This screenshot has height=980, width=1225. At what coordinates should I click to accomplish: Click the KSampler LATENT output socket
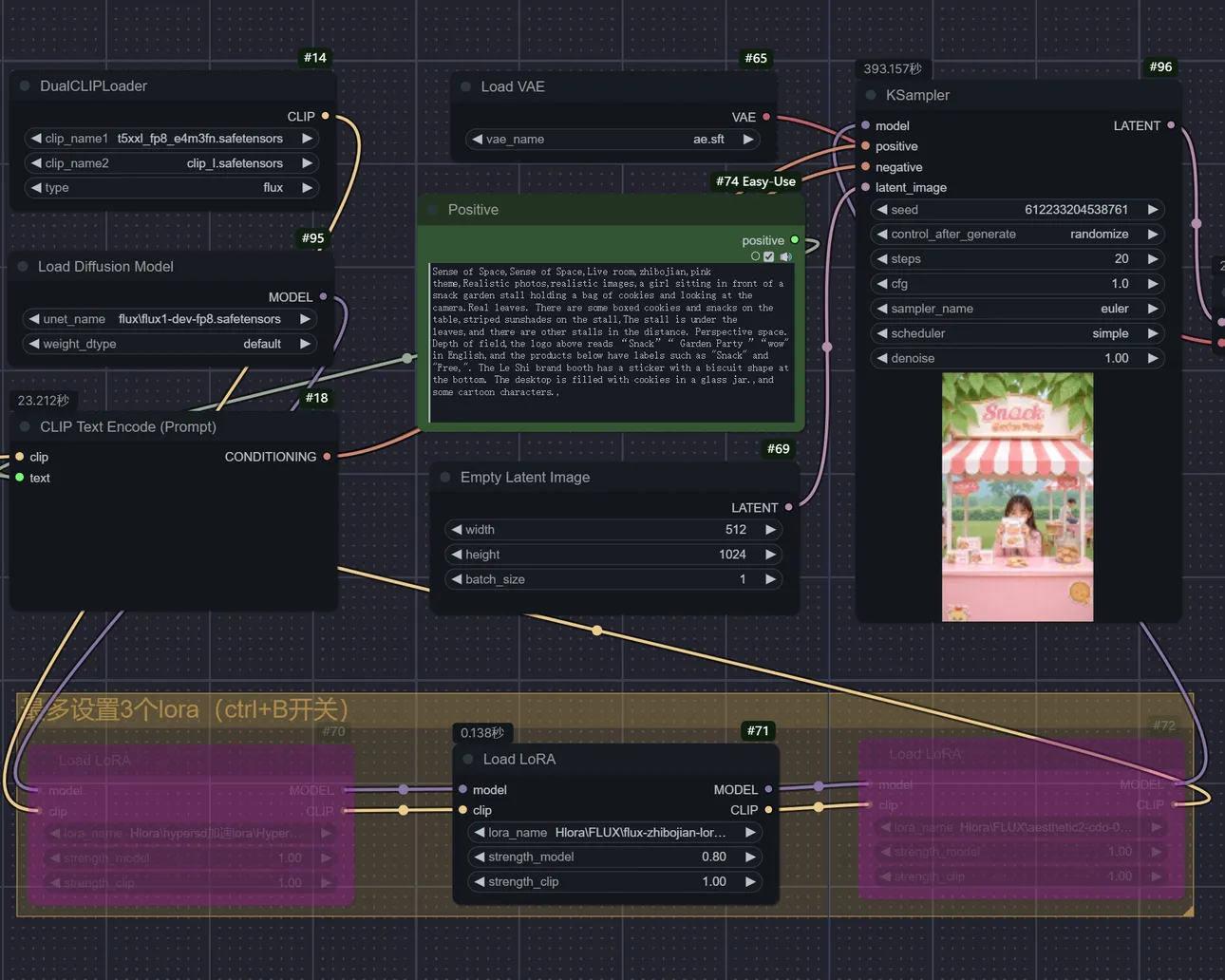tap(1171, 125)
